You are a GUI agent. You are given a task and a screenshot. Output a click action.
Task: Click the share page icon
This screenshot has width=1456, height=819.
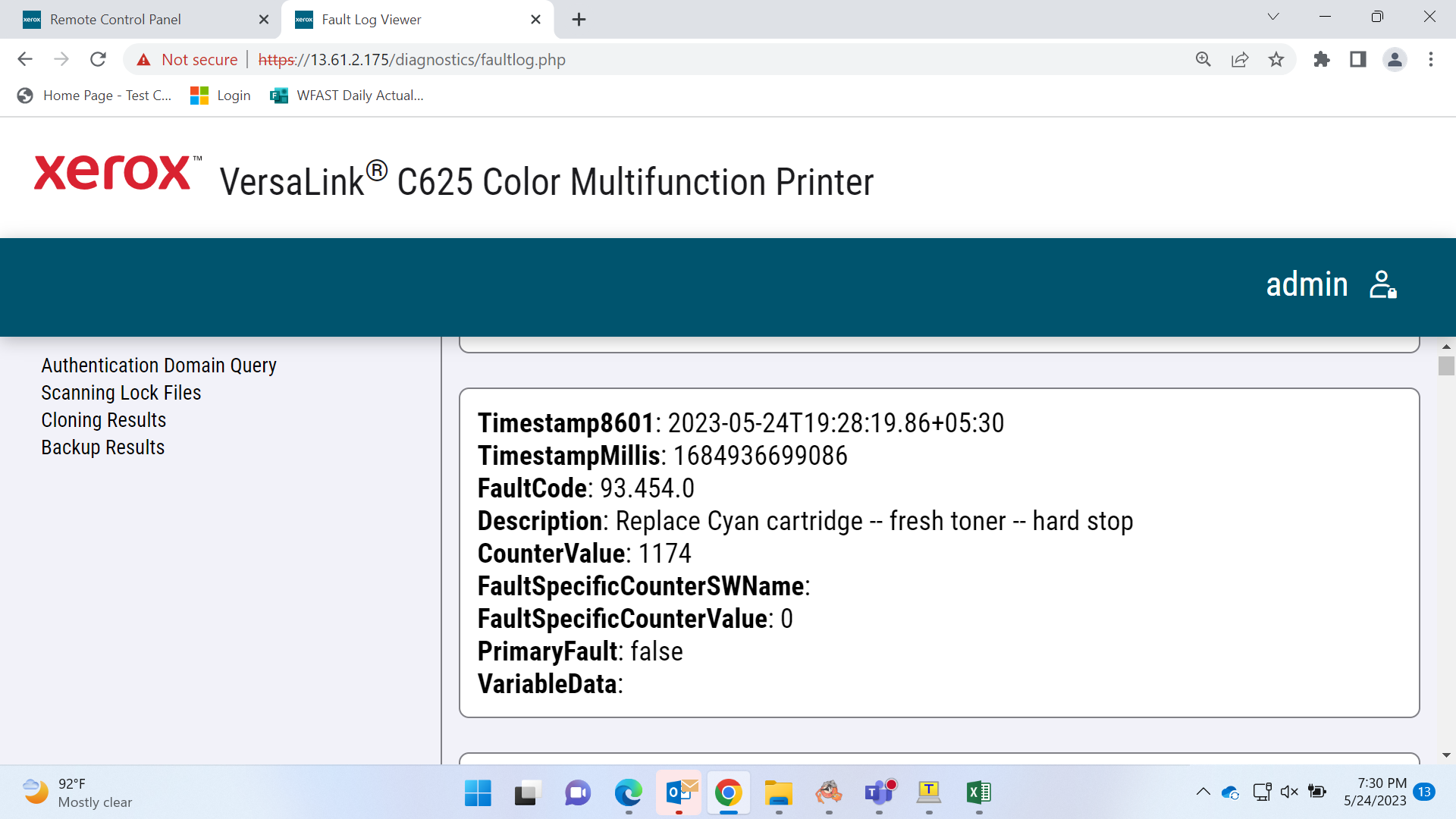click(1240, 59)
